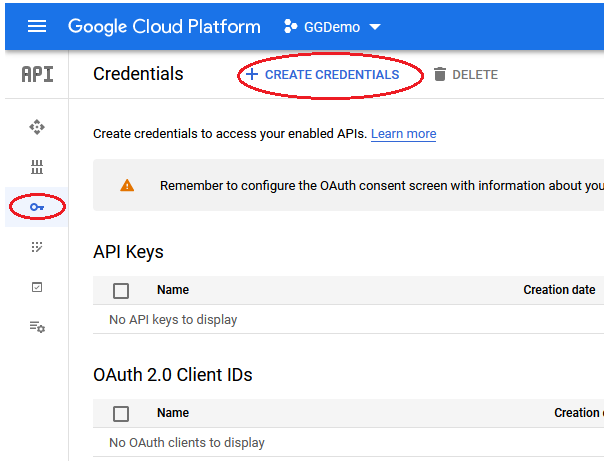The image size is (609, 461).
Task: Select the Credentials key icon
Action: 37,207
